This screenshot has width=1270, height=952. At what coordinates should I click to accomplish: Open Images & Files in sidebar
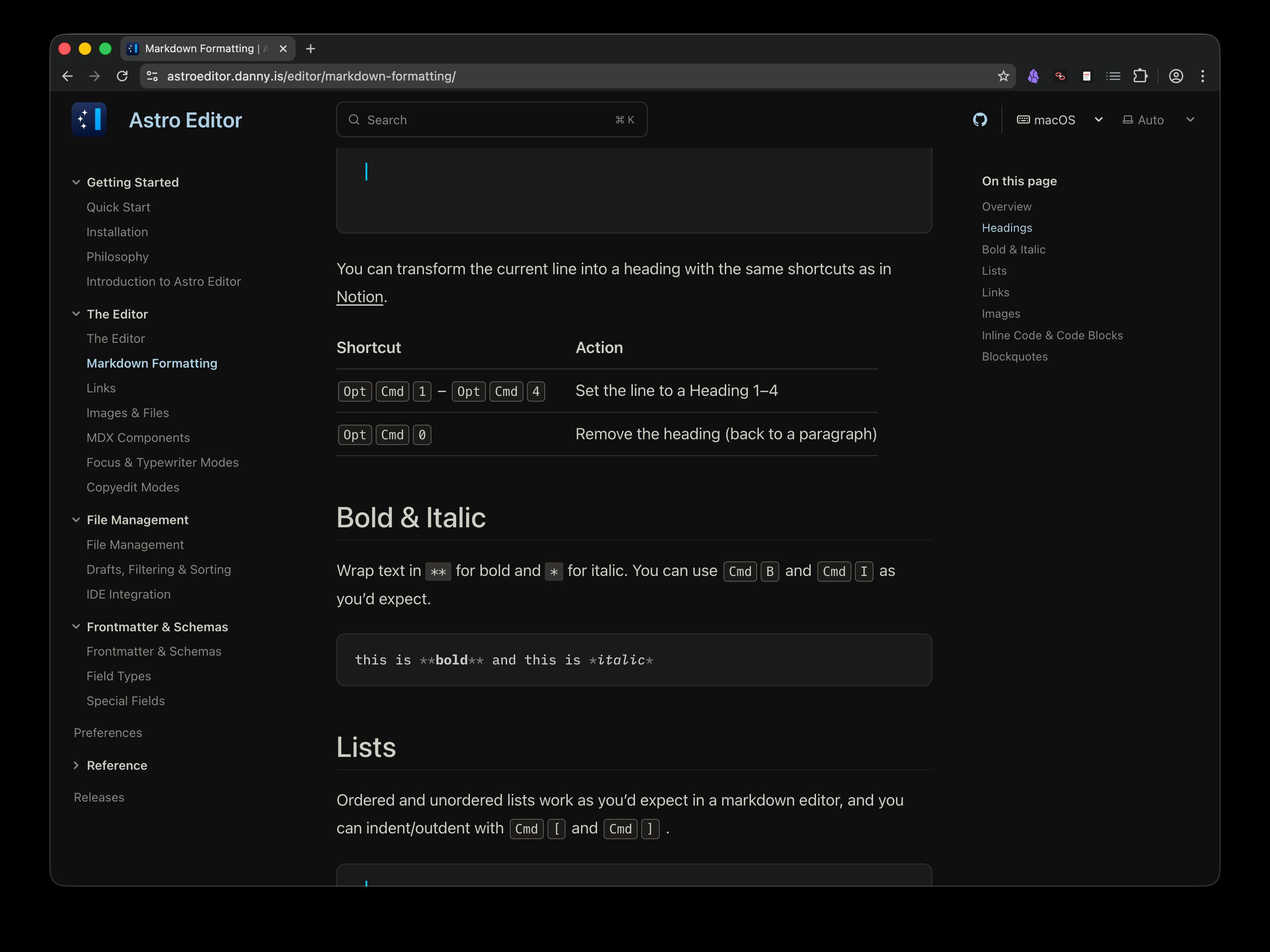127,413
